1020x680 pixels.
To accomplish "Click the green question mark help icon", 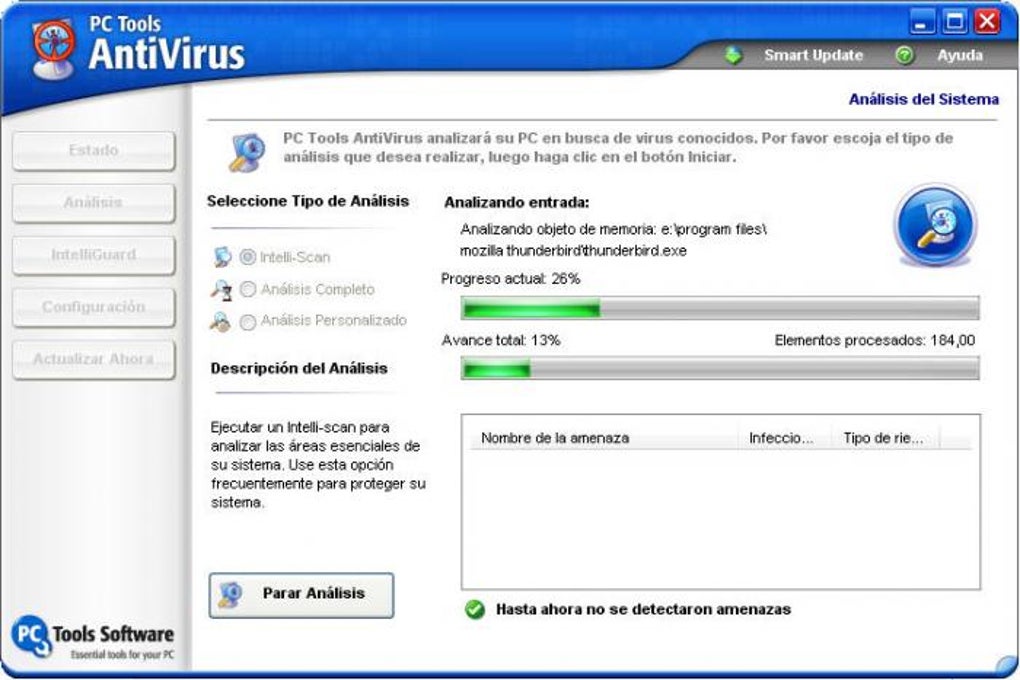I will pos(904,55).
